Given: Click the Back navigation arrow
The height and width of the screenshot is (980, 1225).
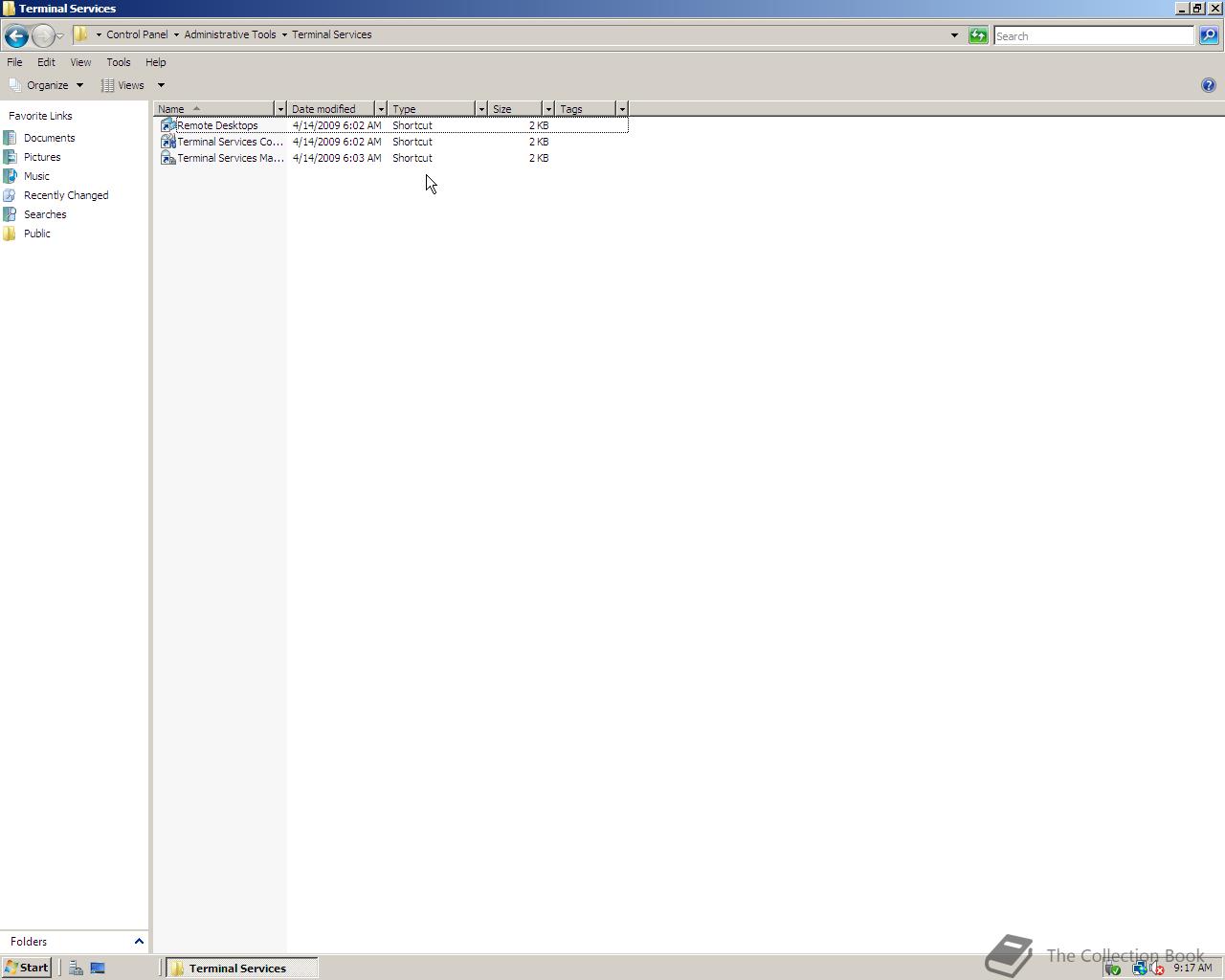Looking at the screenshot, I should (15, 36).
